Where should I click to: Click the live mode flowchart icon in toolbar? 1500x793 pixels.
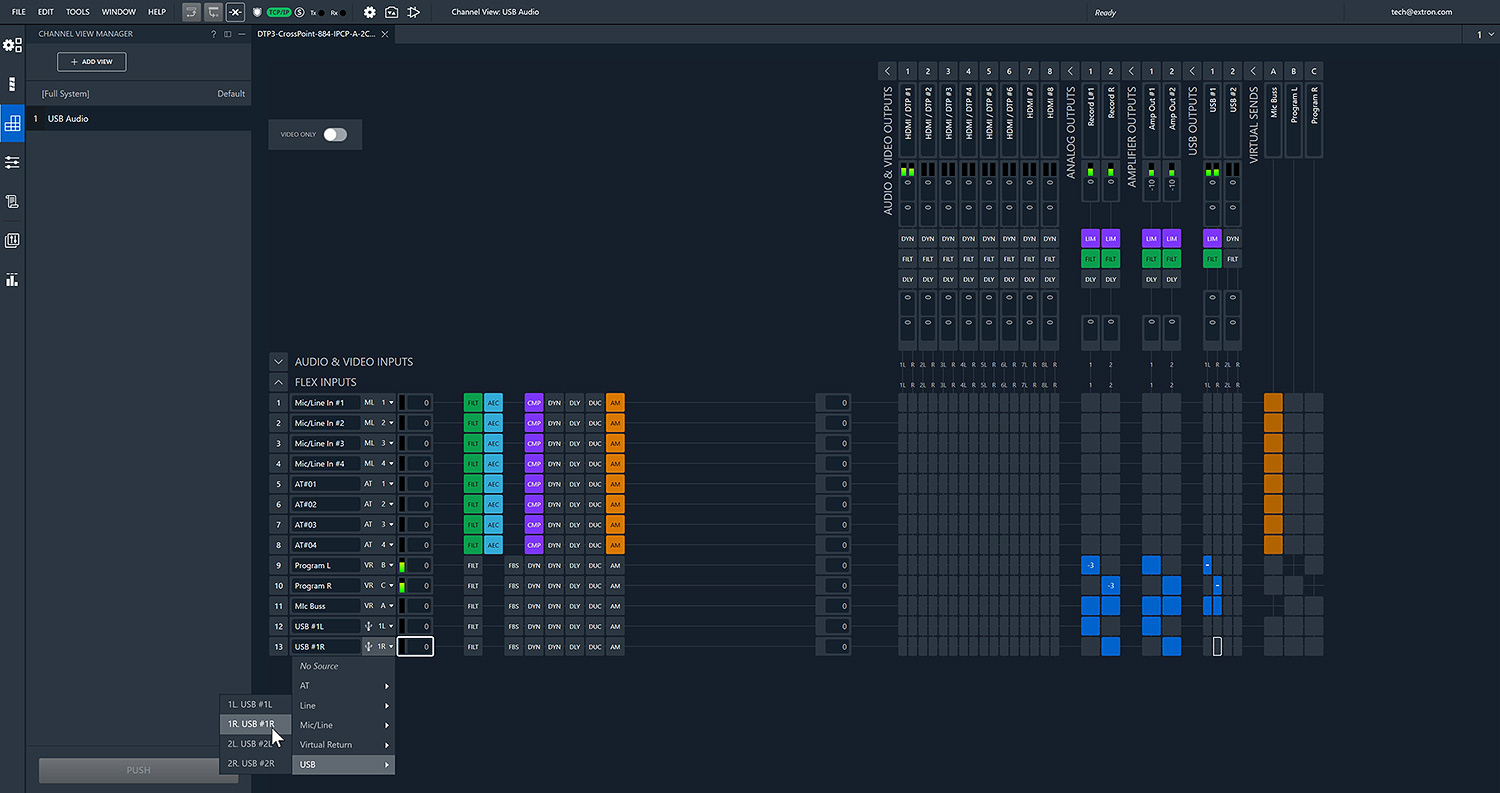[414, 11]
